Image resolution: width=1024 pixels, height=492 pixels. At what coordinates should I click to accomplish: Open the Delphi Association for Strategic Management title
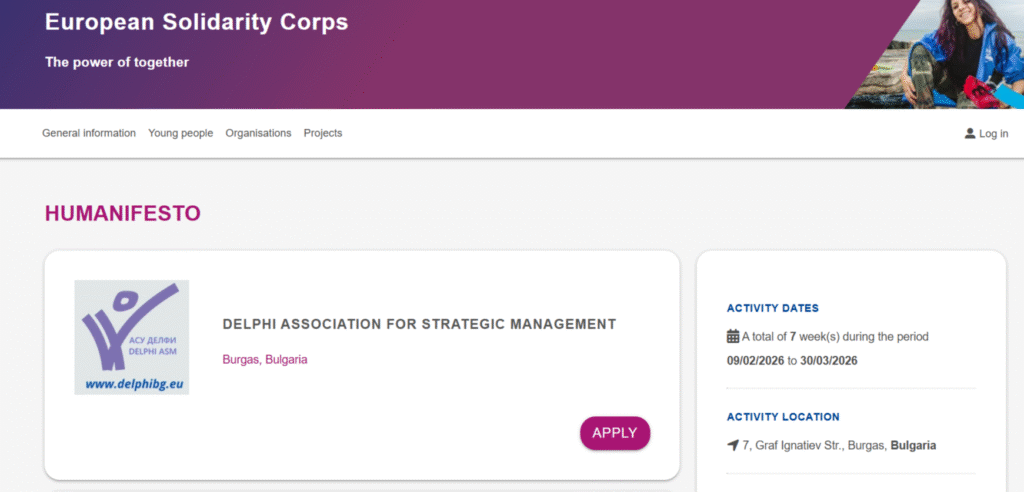(419, 324)
